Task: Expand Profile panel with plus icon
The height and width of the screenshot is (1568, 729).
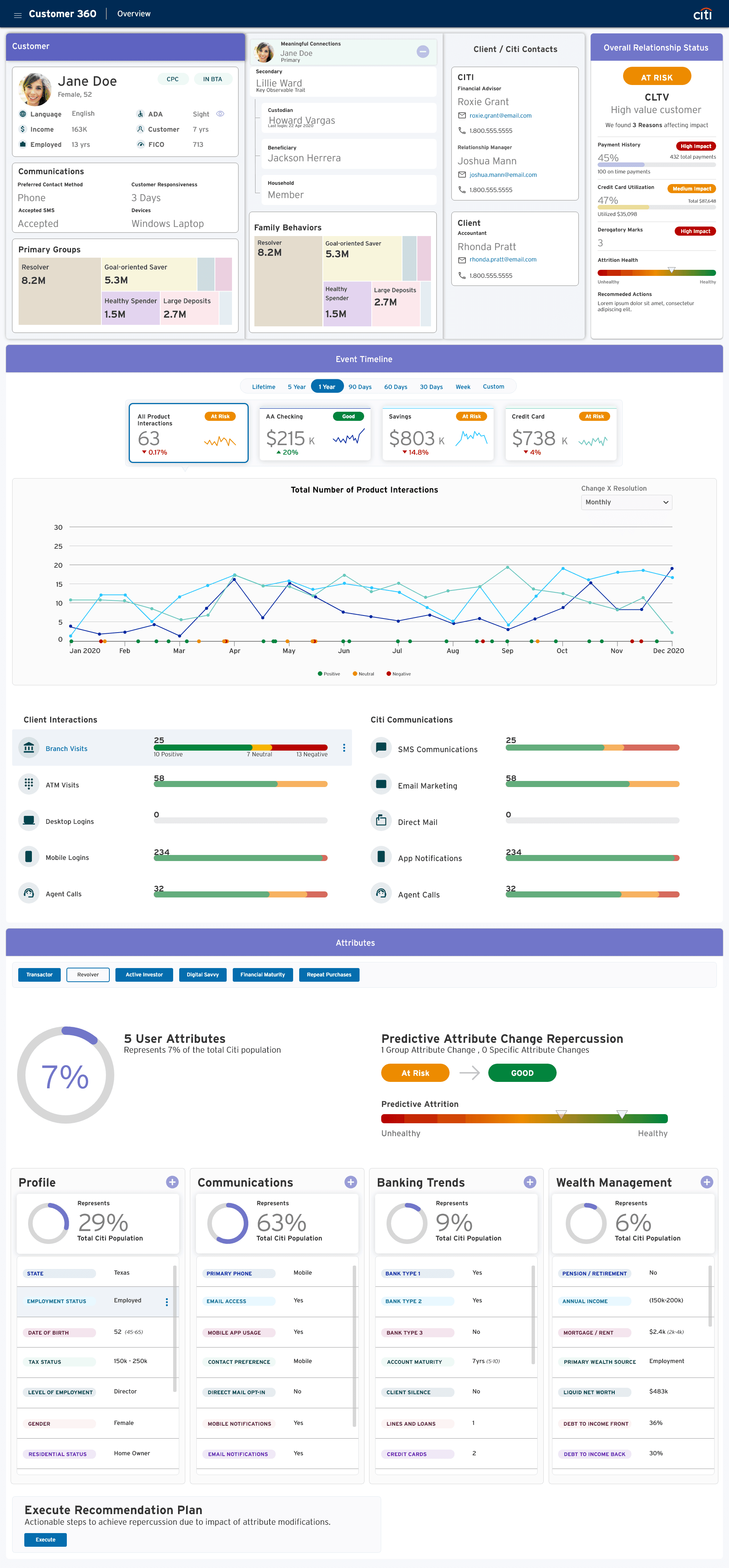Action: pos(172,1181)
